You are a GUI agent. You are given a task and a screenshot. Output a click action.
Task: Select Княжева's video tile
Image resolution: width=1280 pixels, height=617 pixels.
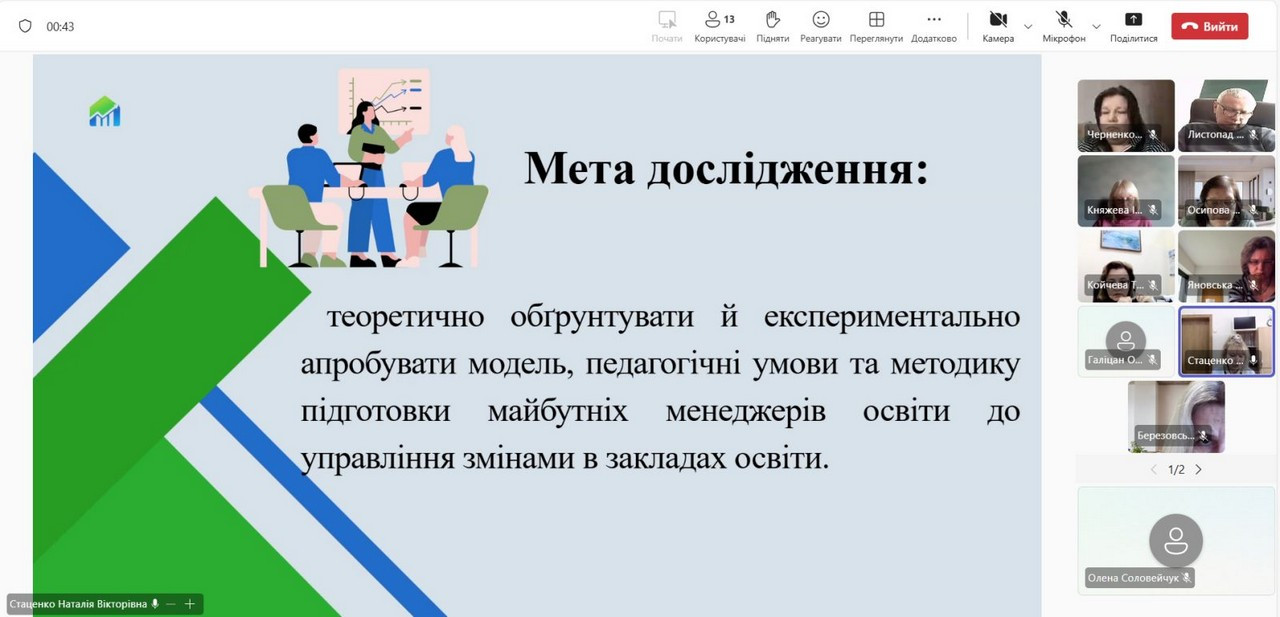pos(1126,191)
